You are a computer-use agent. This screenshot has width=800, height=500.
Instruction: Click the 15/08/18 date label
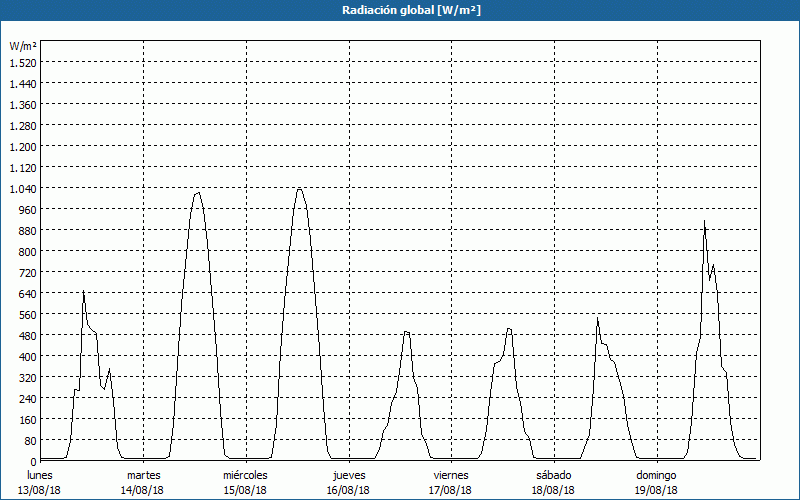point(245,490)
